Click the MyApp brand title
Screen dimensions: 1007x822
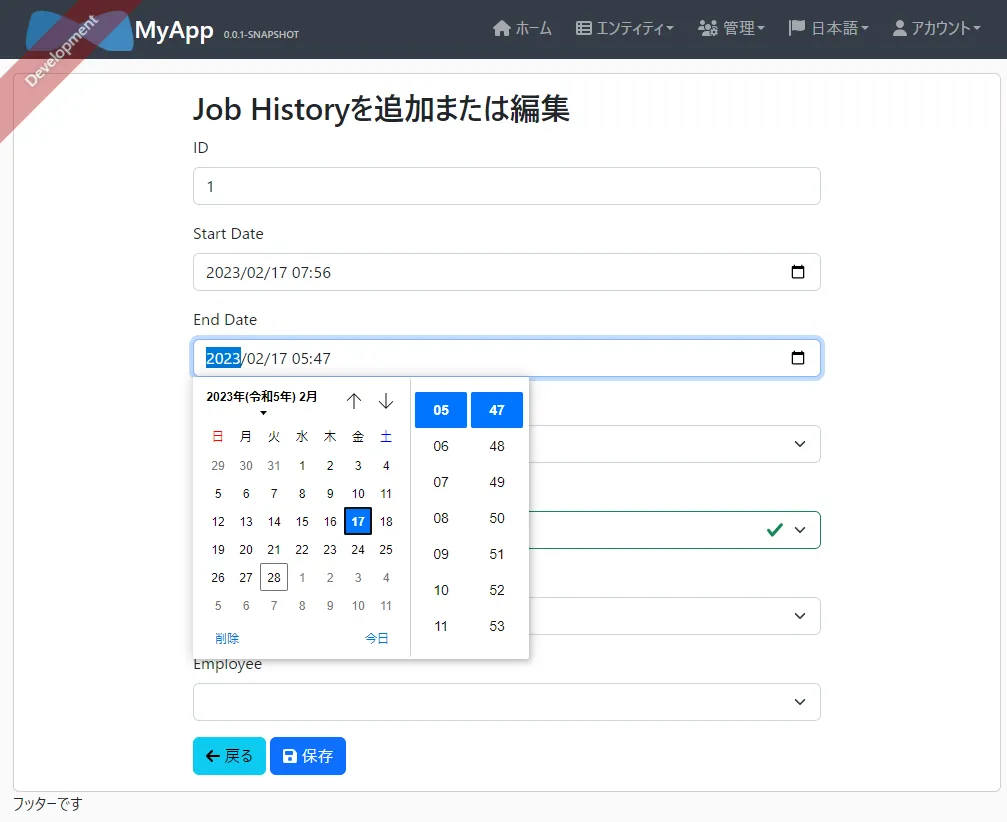point(173,30)
